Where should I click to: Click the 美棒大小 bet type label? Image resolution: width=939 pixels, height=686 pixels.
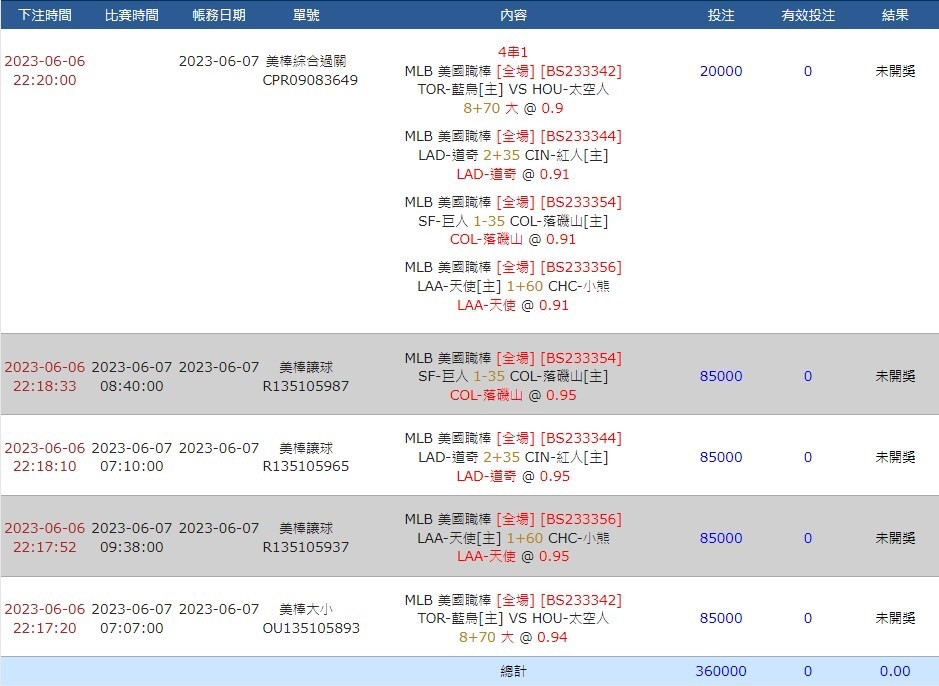coord(305,609)
